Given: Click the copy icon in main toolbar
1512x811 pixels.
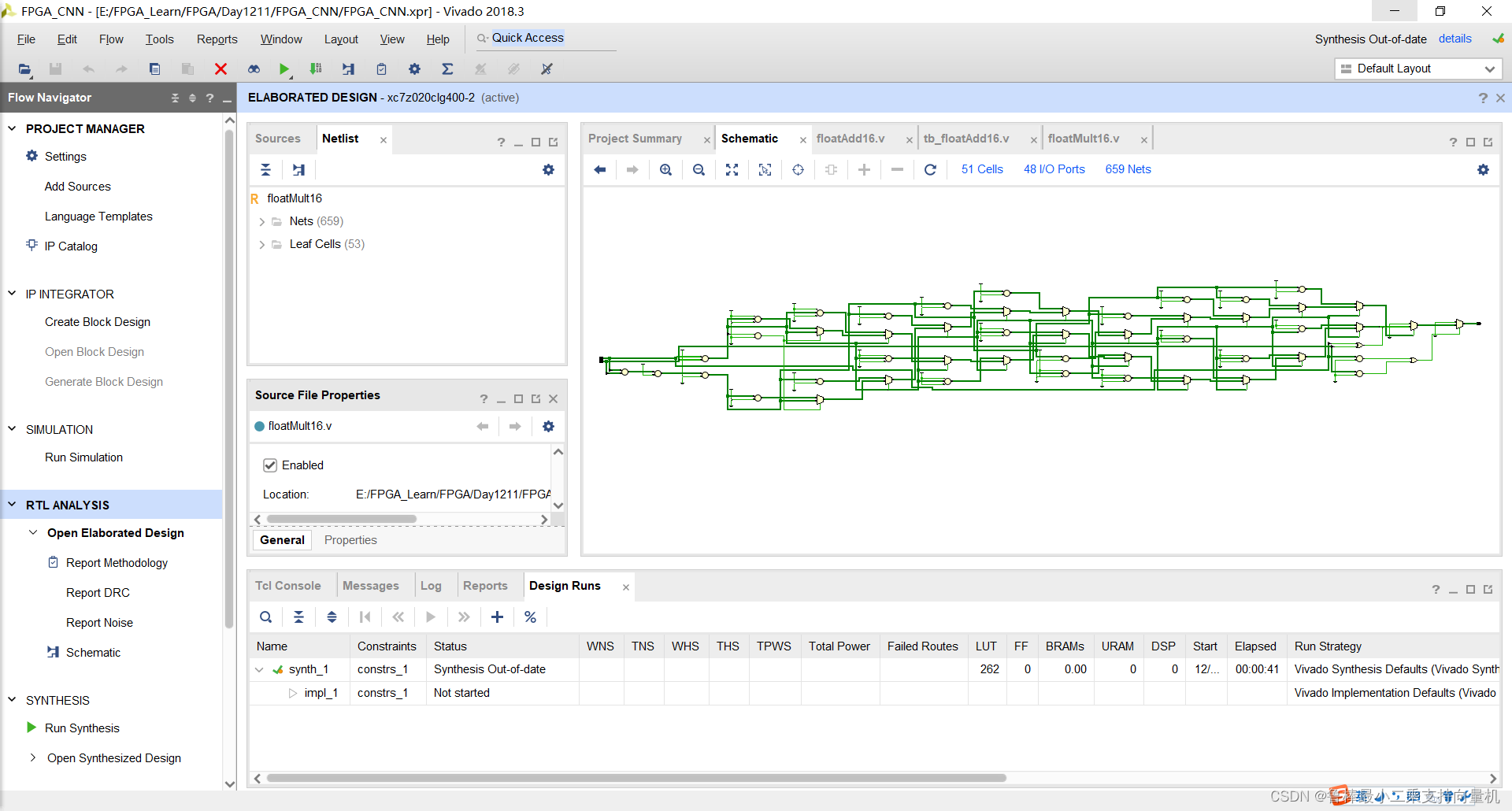Looking at the screenshot, I should [154, 69].
